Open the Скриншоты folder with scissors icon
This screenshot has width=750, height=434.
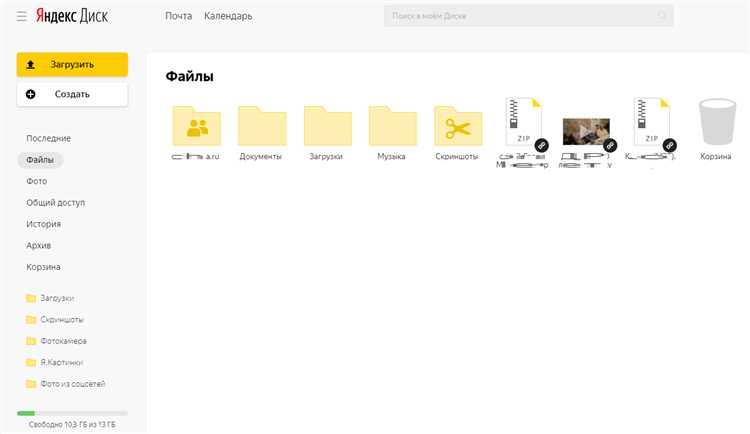(x=457, y=127)
